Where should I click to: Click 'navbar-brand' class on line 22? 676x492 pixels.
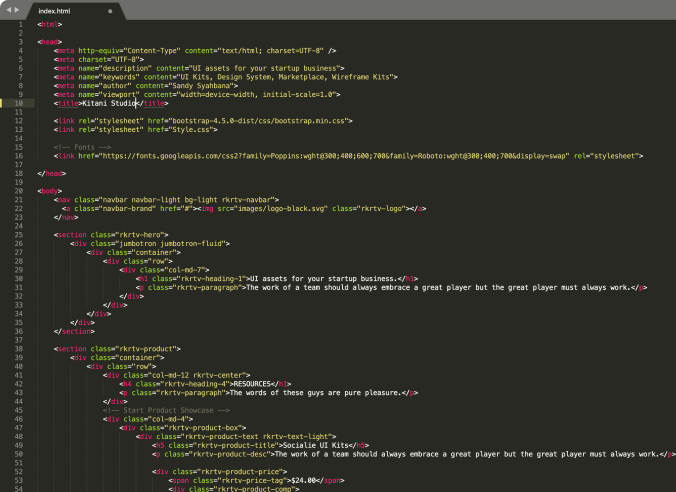pyautogui.click(x=127, y=208)
